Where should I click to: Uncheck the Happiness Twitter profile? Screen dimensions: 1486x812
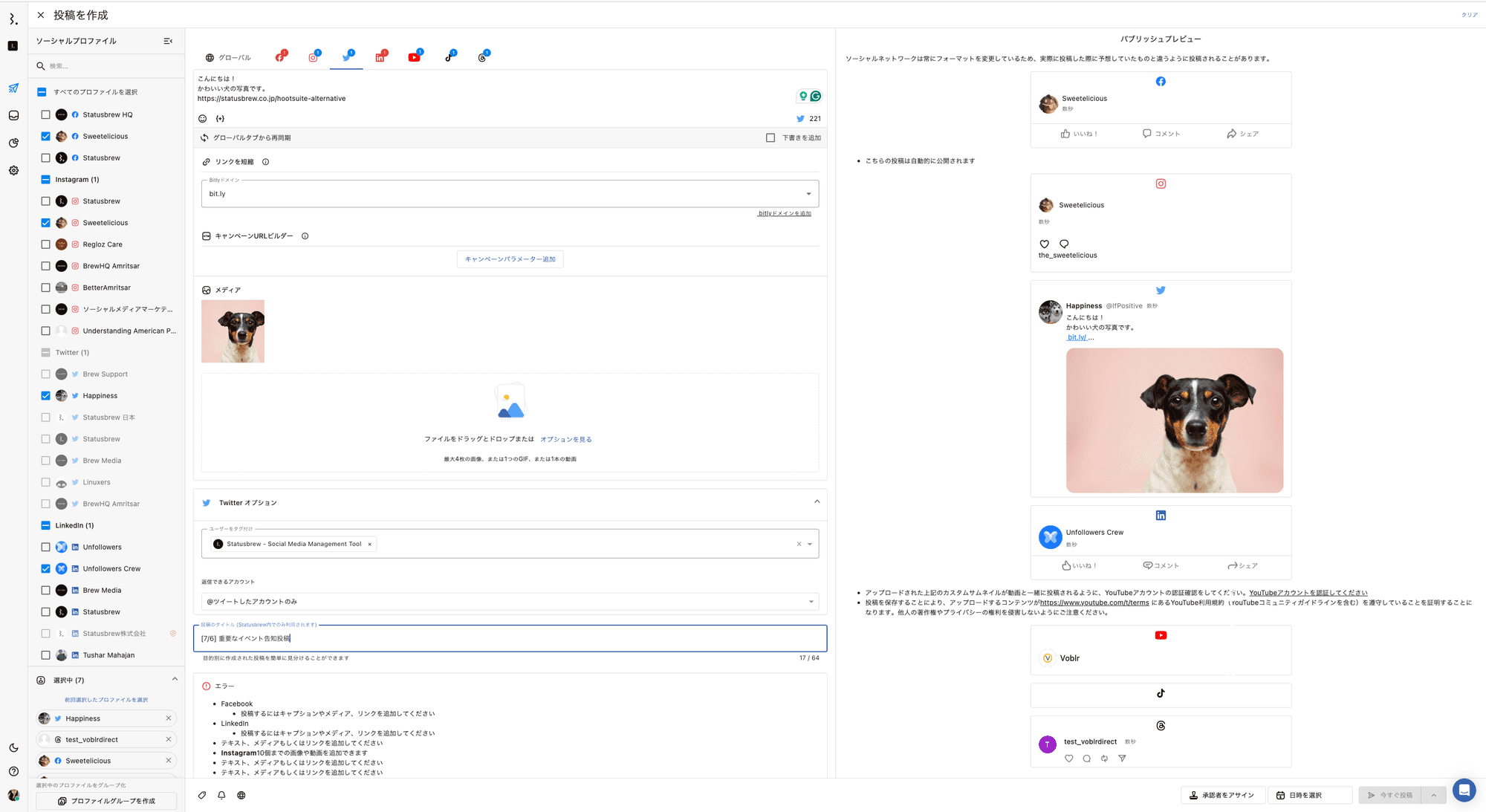[x=46, y=396]
